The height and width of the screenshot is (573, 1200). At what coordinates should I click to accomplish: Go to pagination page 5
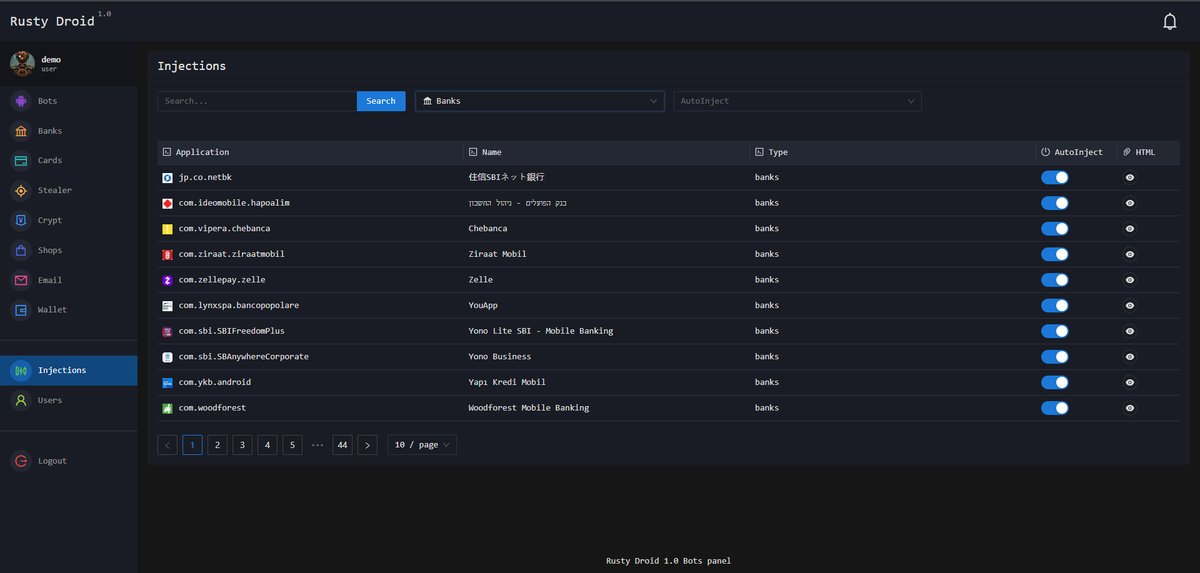tap(292, 445)
